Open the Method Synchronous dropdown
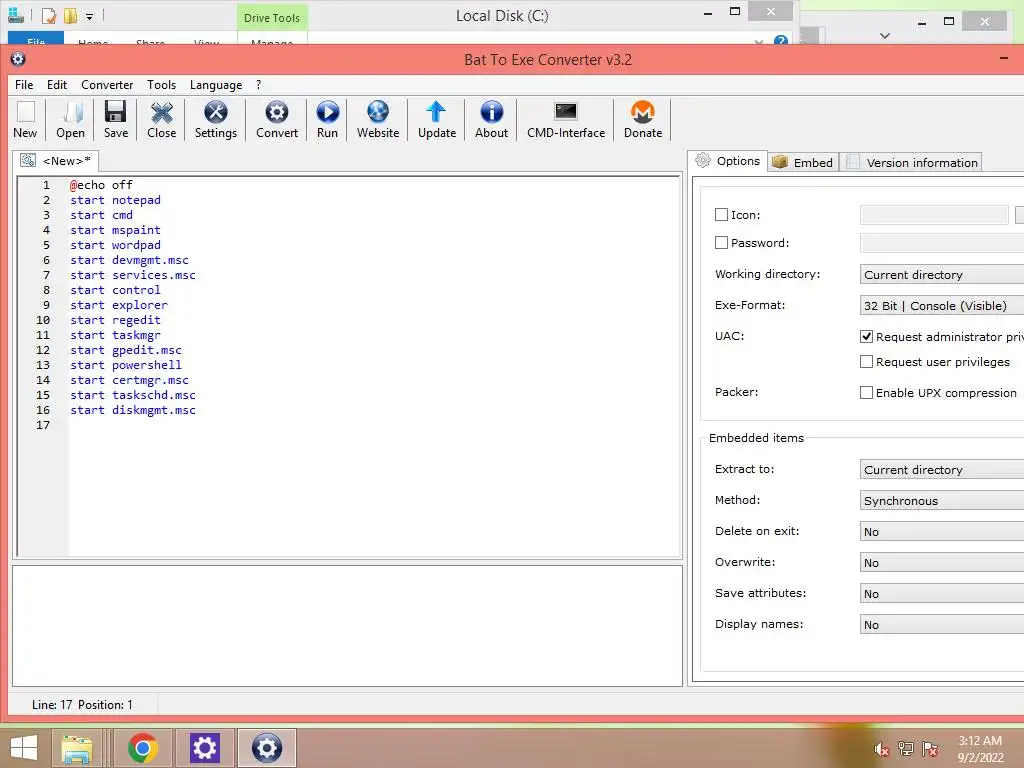The height and width of the screenshot is (768, 1024). point(942,500)
